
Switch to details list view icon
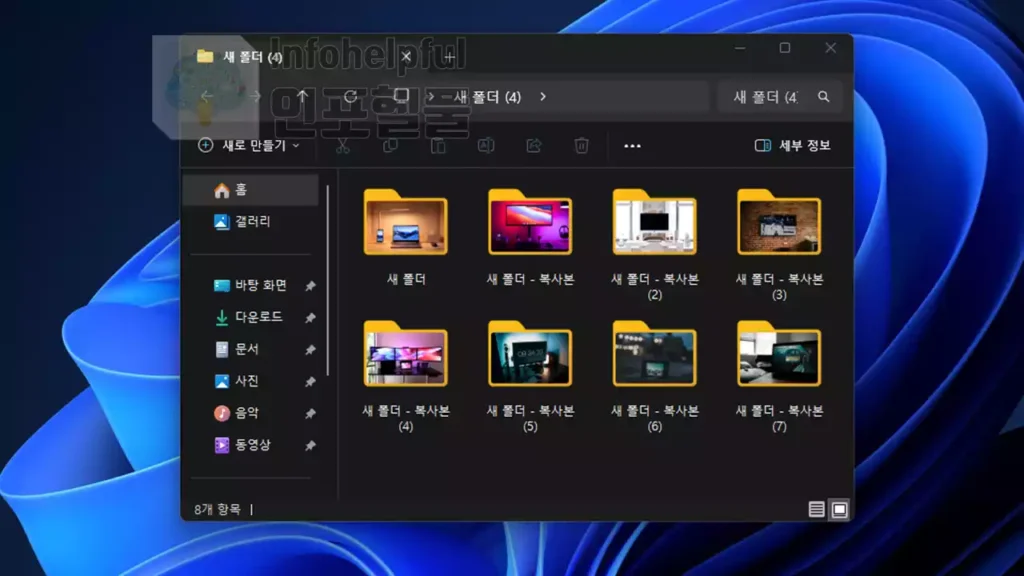point(816,509)
